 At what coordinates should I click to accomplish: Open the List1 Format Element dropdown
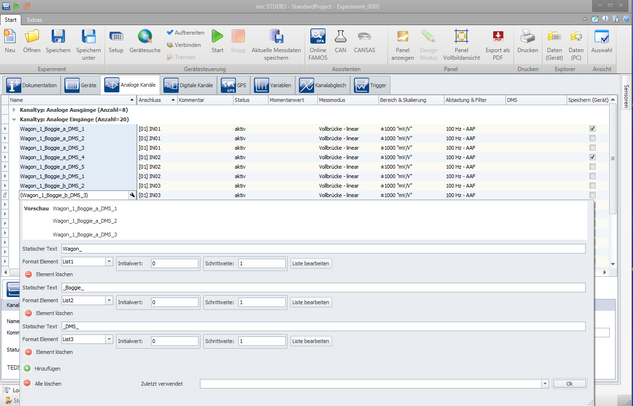(109, 262)
